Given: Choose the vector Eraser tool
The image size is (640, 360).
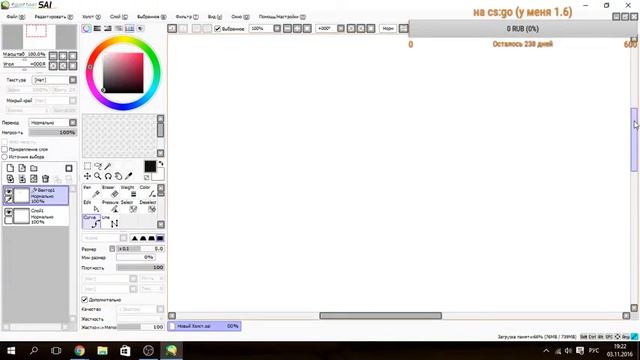Looking at the screenshot, I should 111,191.
